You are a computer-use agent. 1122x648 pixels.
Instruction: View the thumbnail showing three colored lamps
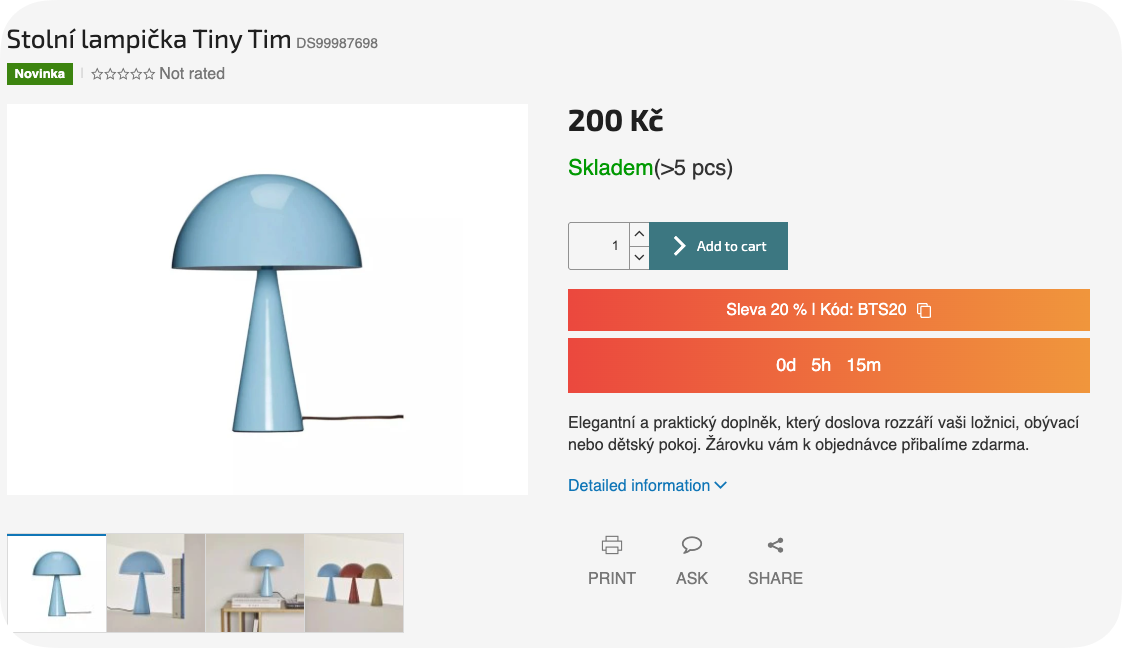354,583
